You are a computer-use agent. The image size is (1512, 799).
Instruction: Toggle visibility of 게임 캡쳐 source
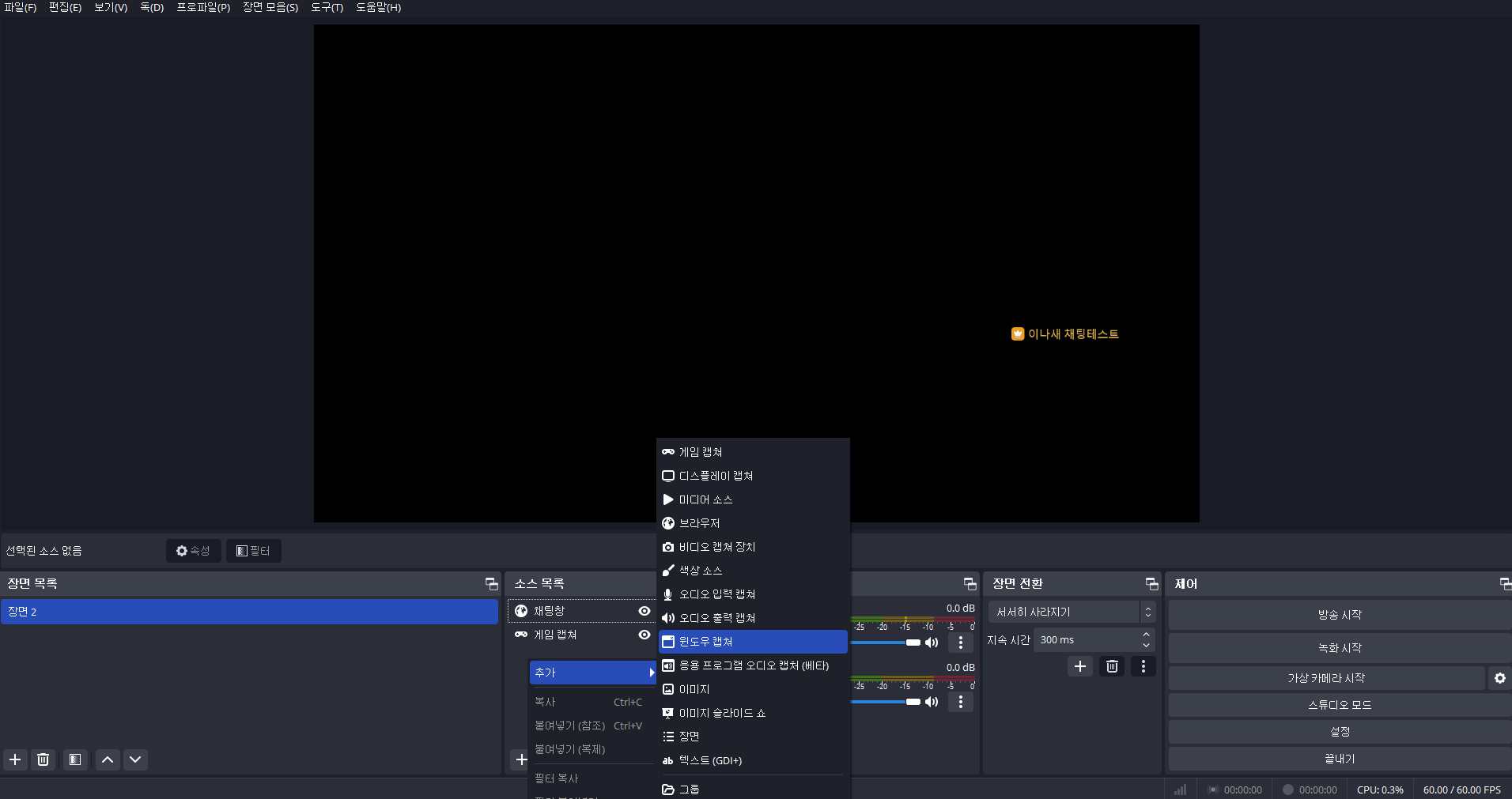[644, 635]
